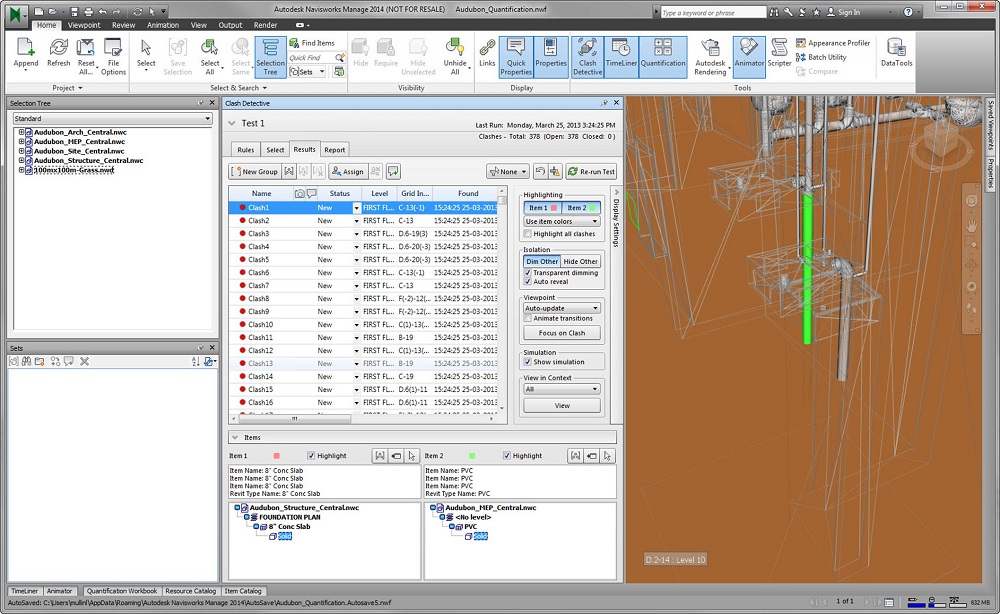The image size is (1000, 614).
Task: Collapse the Items section
Action: point(235,437)
